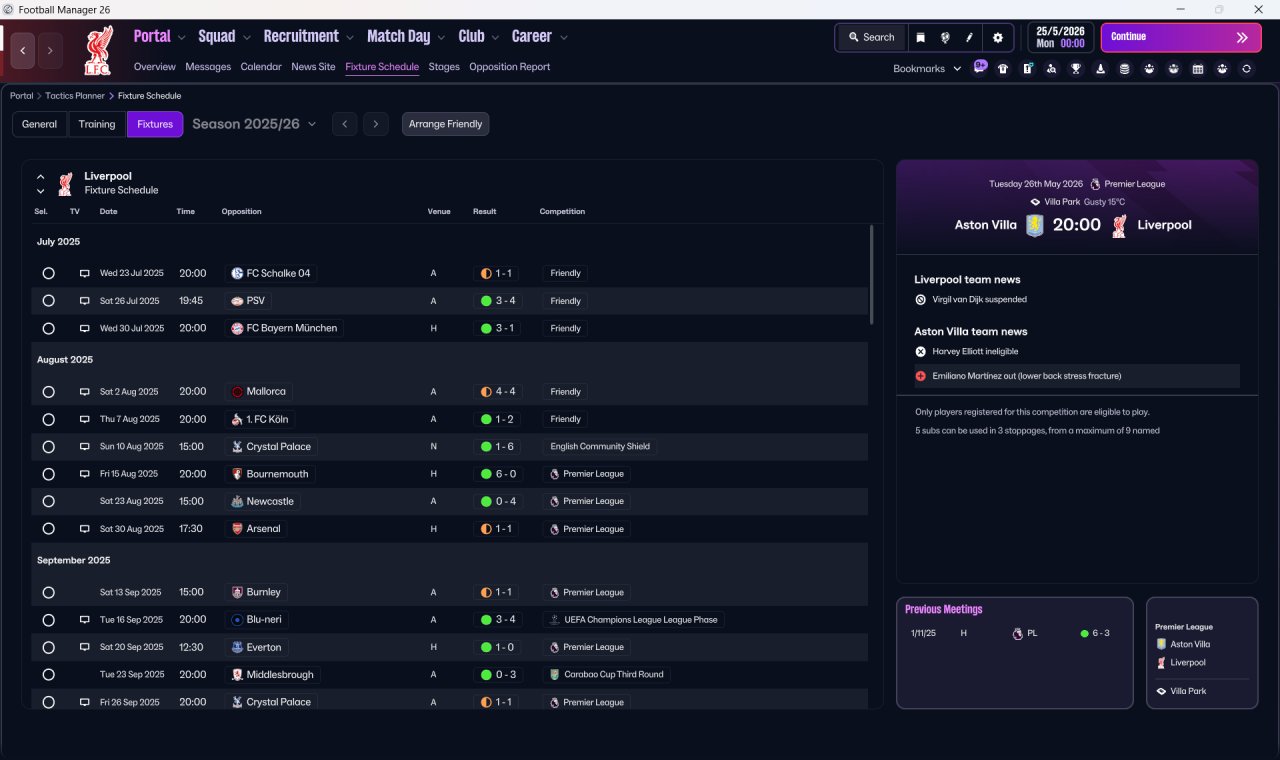
Task: Select the Middlesbrough fixture radio button
Action: (x=48, y=675)
